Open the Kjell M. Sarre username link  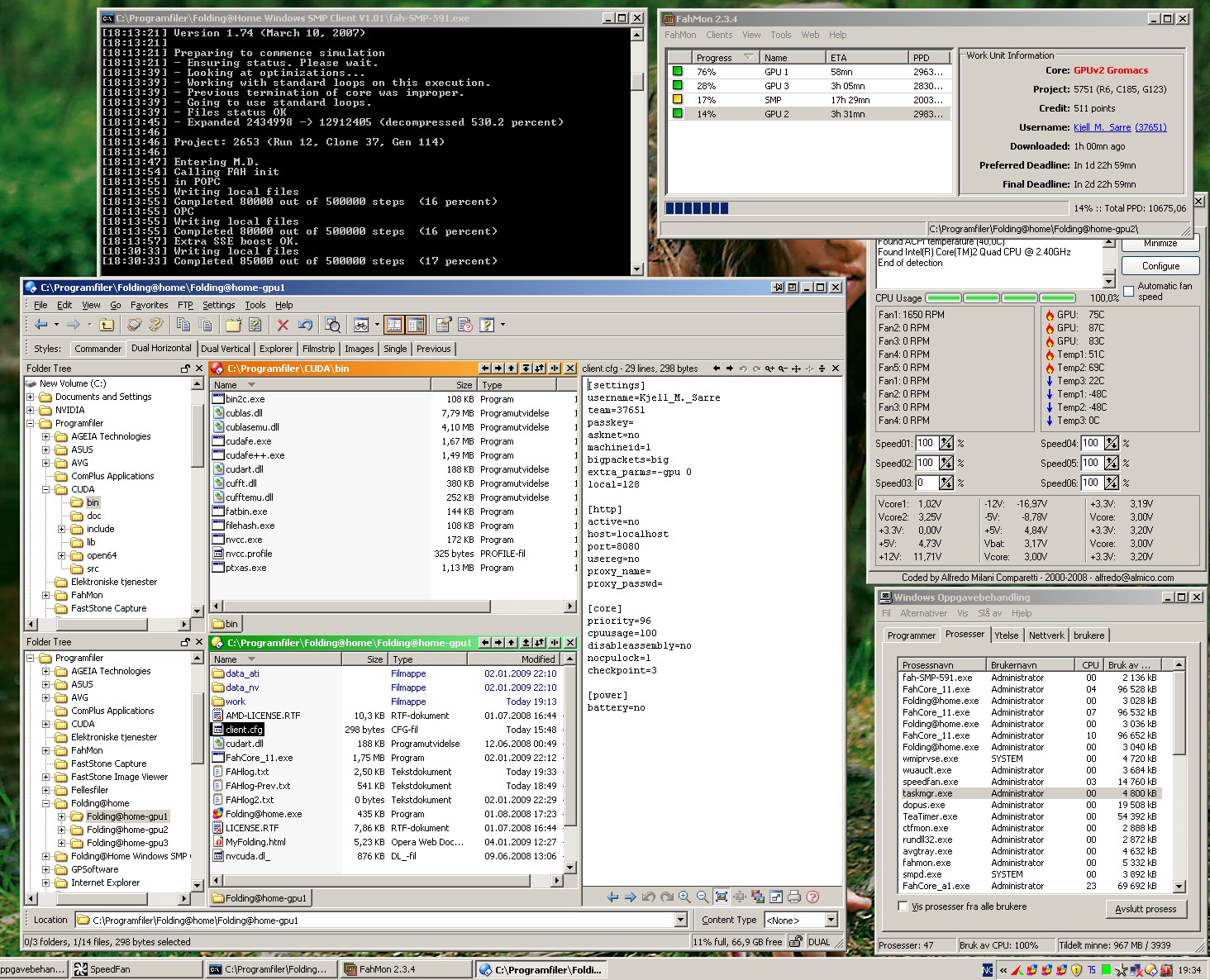pyautogui.click(x=1102, y=127)
